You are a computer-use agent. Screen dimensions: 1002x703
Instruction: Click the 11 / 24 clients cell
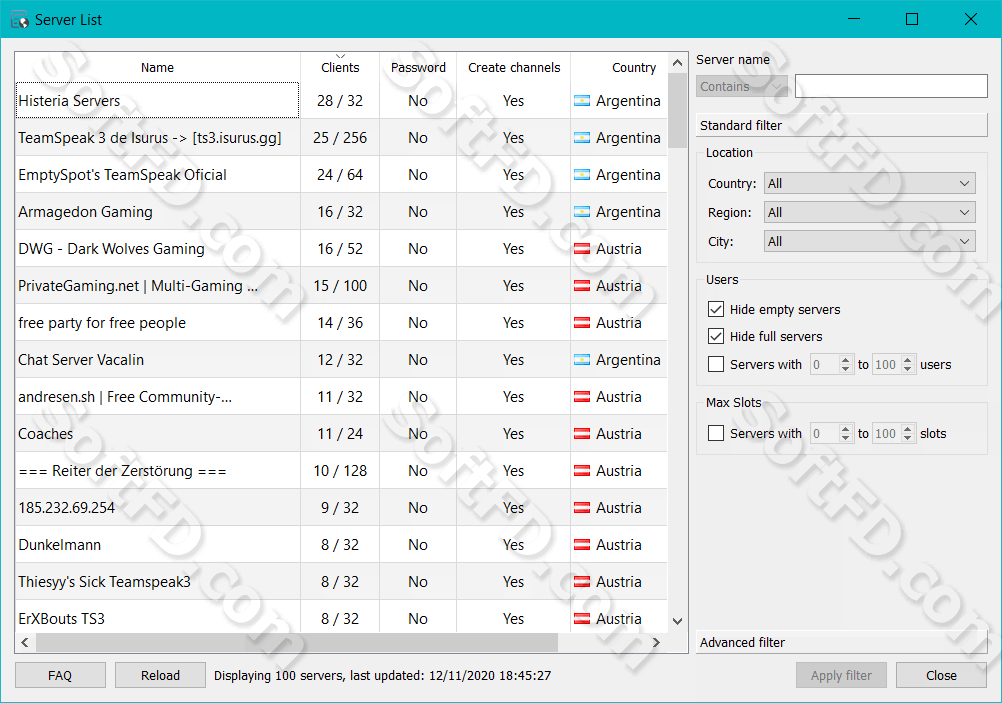click(340, 434)
